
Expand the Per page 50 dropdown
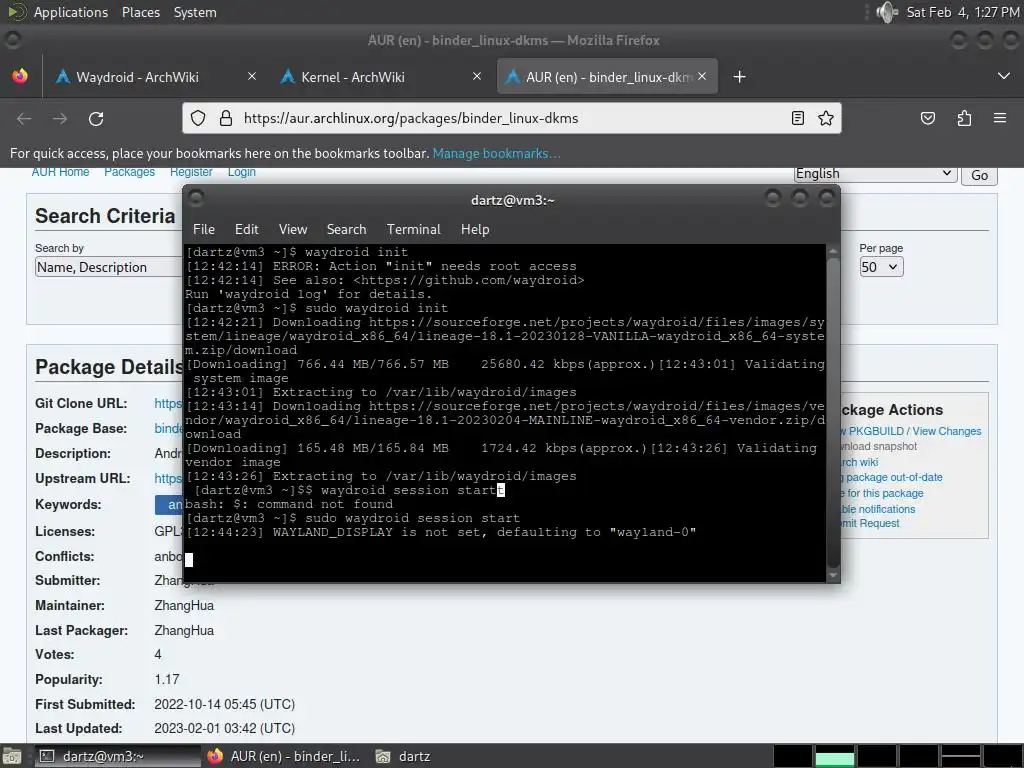click(x=881, y=267)
